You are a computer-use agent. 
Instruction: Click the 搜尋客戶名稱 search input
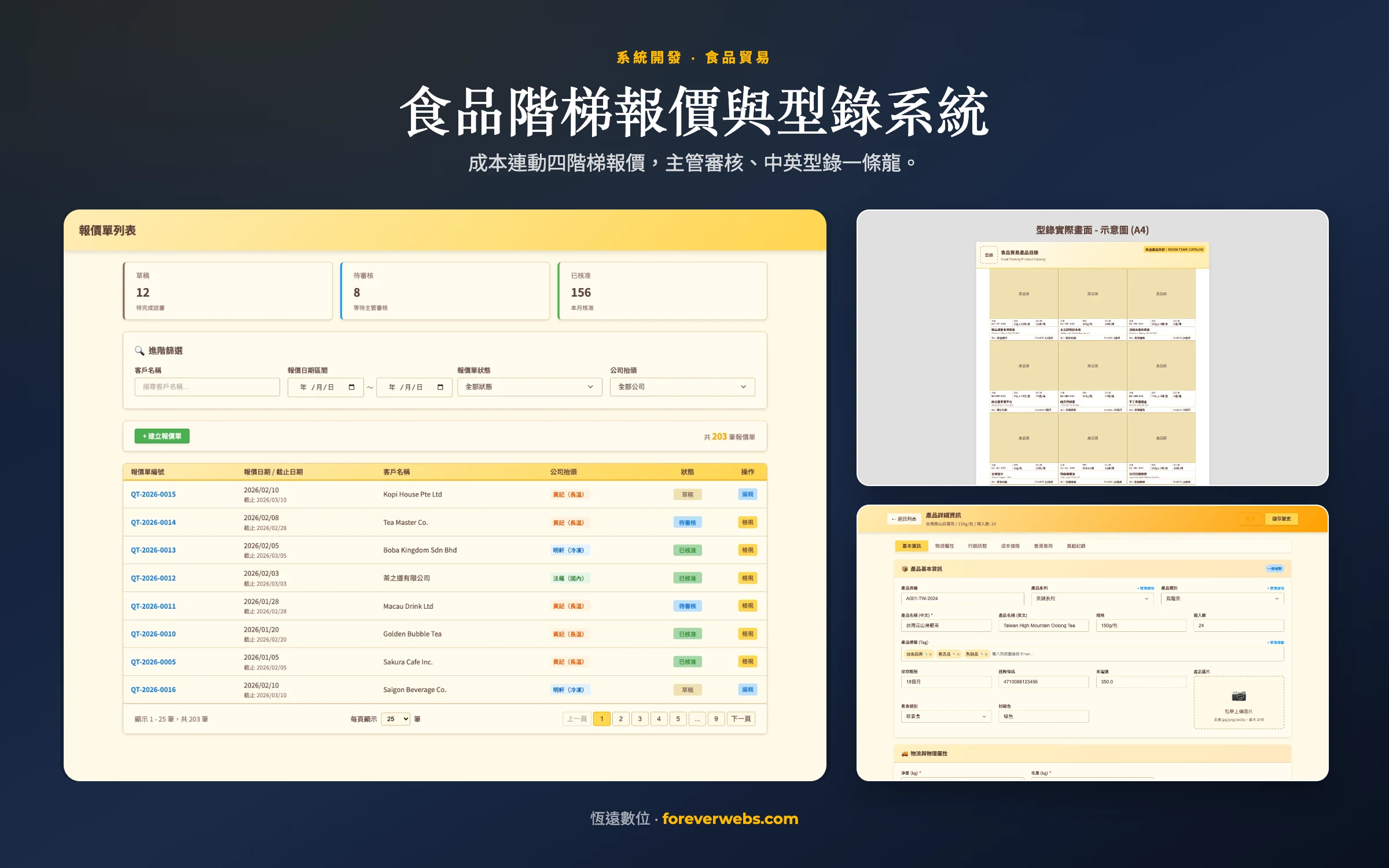click(207, 387)
